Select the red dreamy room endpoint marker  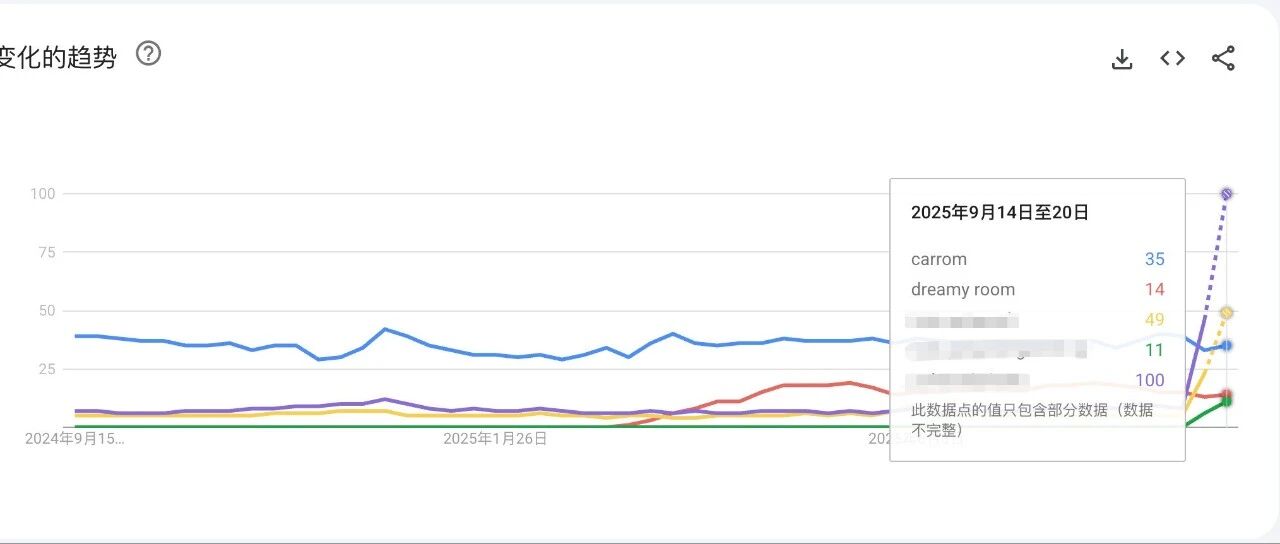[x=1226, y=395]
